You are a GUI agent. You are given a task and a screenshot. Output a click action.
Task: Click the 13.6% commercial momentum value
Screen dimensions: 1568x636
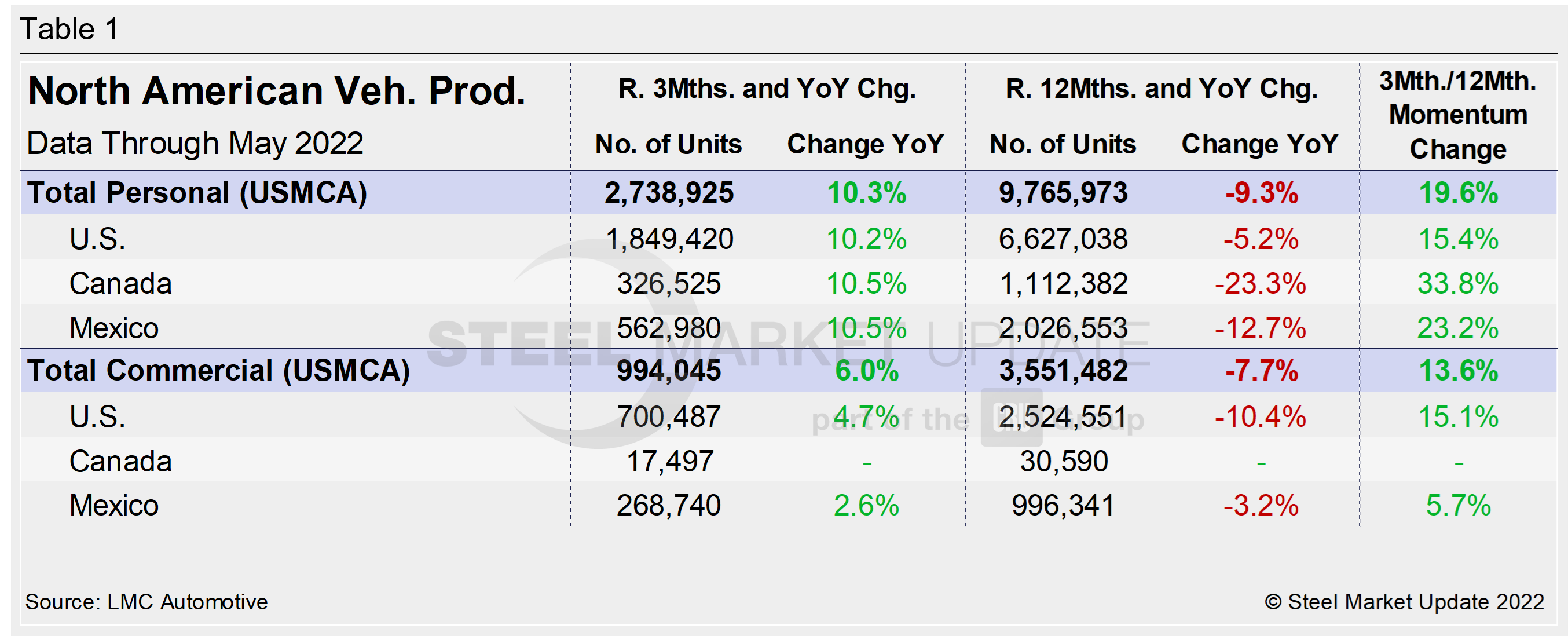pyautogui.click(x=1458, y=370)
